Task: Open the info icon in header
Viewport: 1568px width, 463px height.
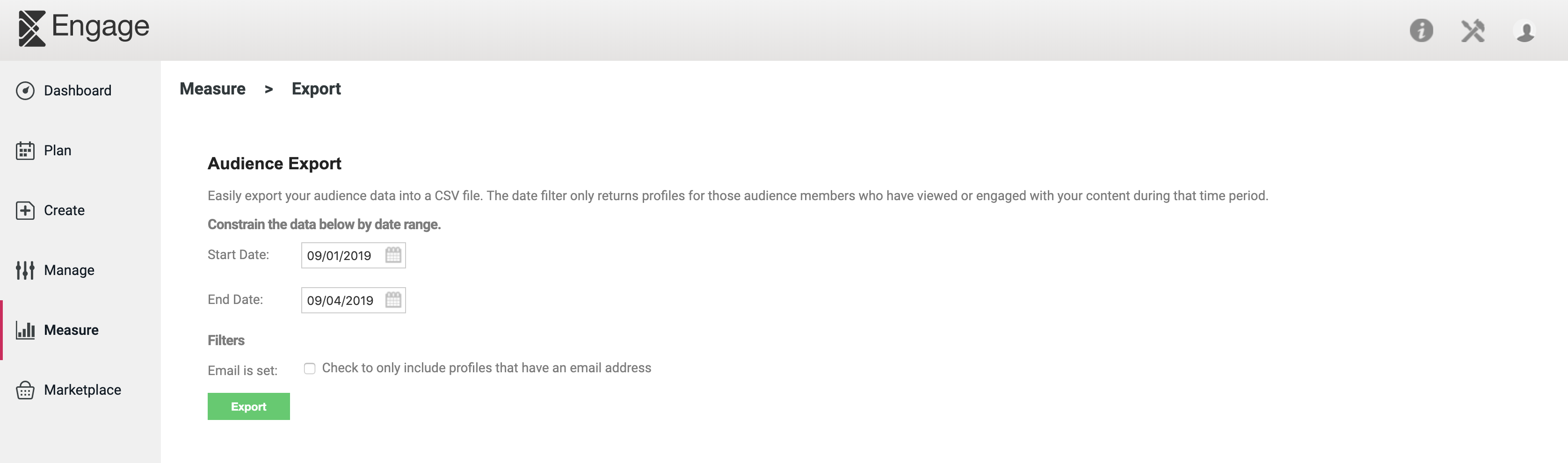Action: point(1421,30)
